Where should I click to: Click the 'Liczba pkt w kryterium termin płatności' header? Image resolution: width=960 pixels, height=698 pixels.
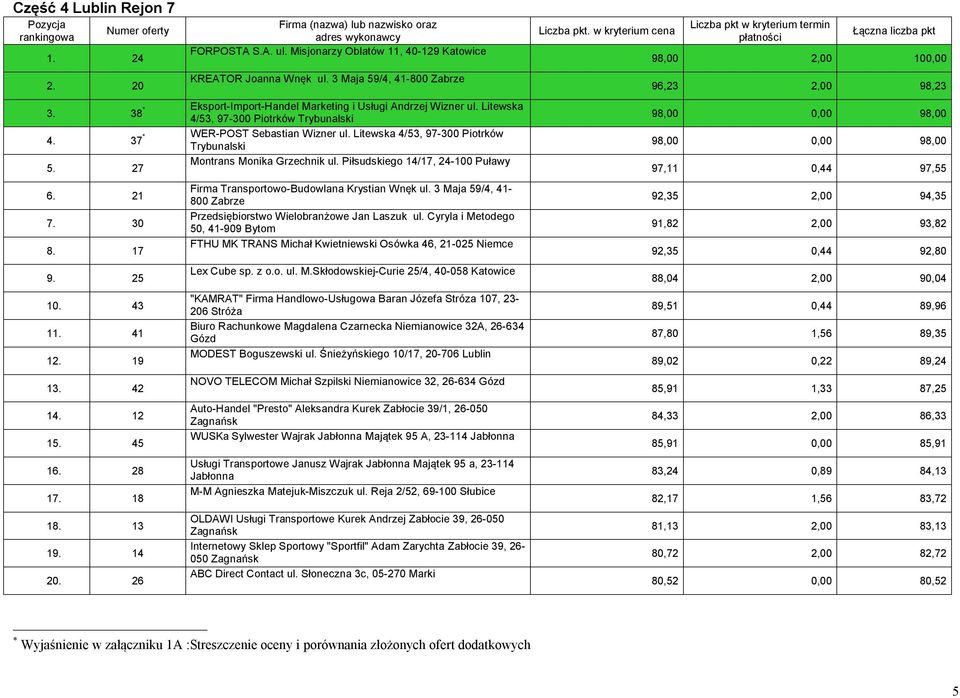760,31
